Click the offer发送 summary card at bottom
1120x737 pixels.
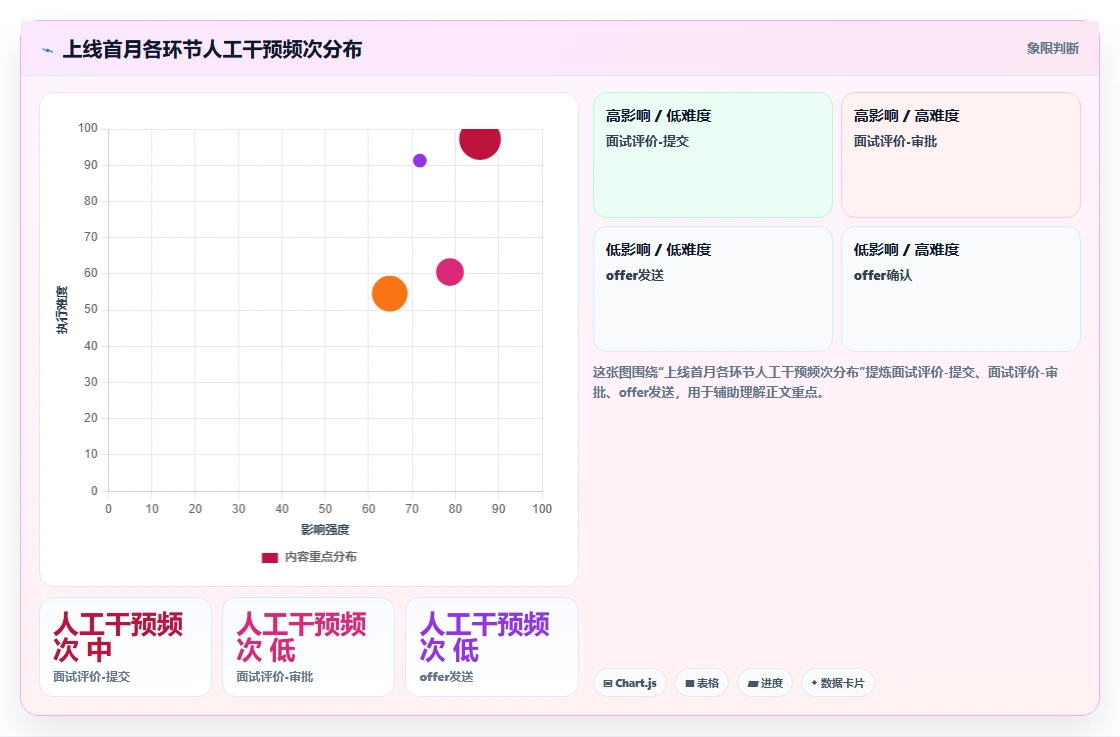491,647
